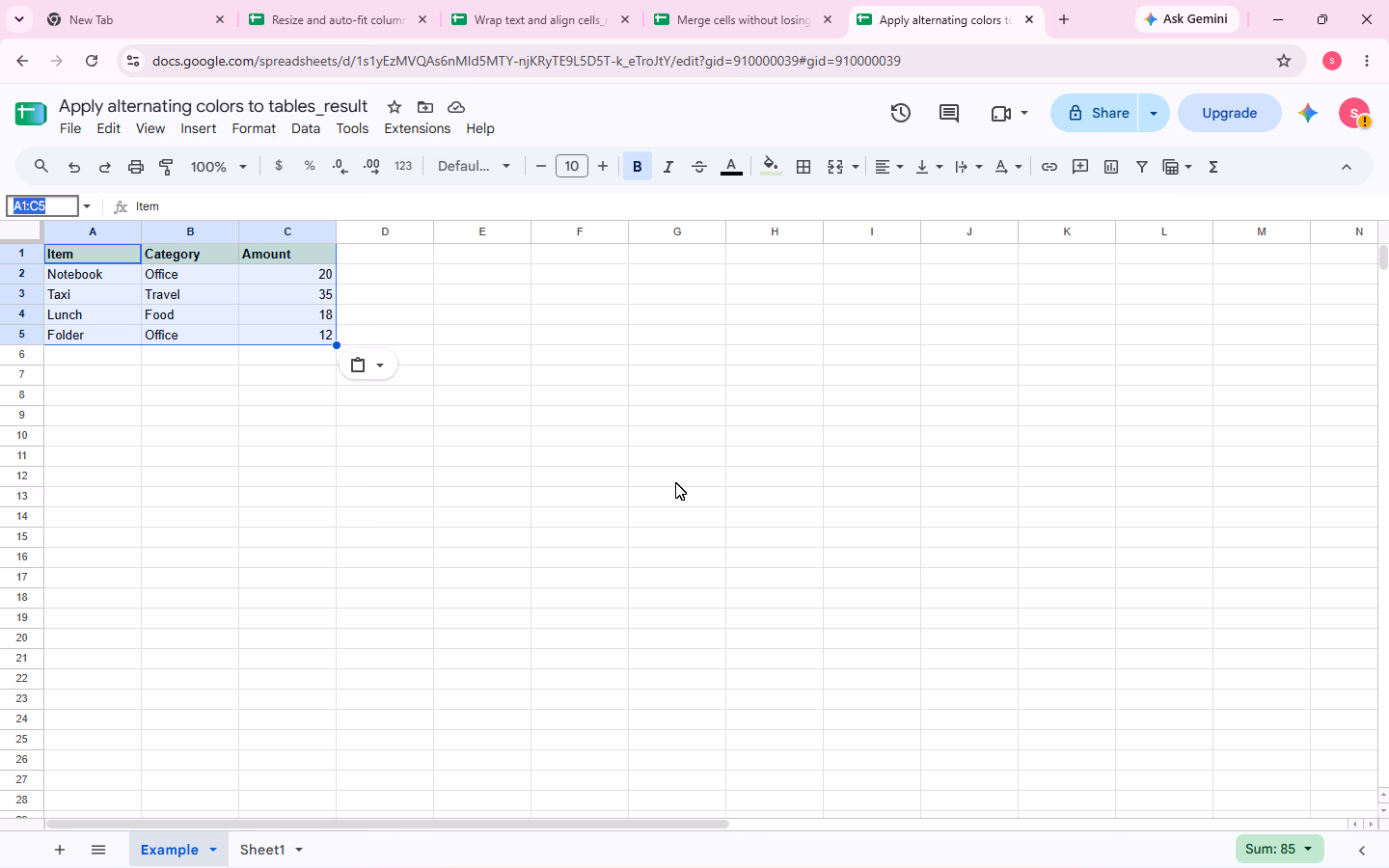Open the comments panel icon
The height and width of the screenshot is (868, 1389).
[x=949, y=113]
